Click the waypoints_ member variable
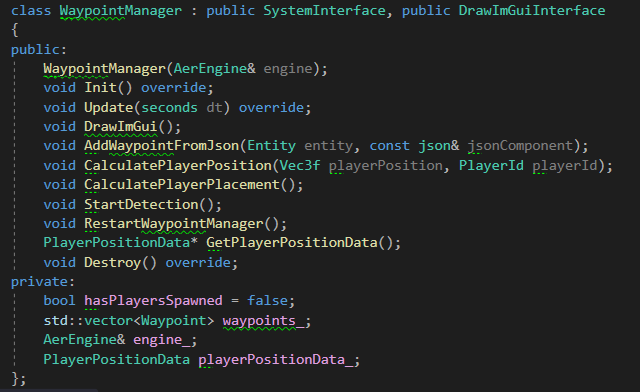640x392 pixels. coord(263,321)
